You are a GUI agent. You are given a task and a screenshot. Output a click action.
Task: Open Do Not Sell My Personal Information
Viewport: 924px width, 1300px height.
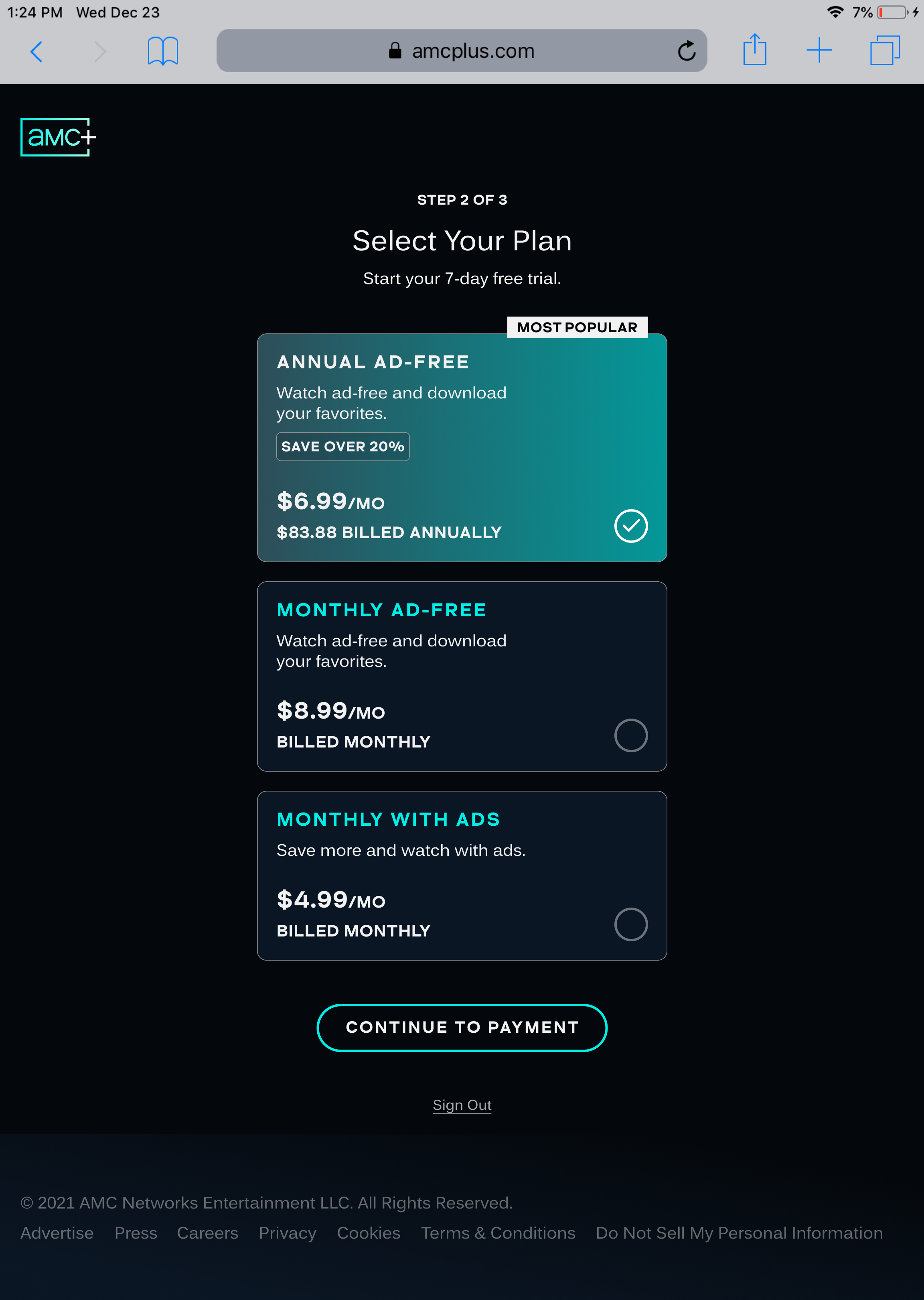(739, 1233)
